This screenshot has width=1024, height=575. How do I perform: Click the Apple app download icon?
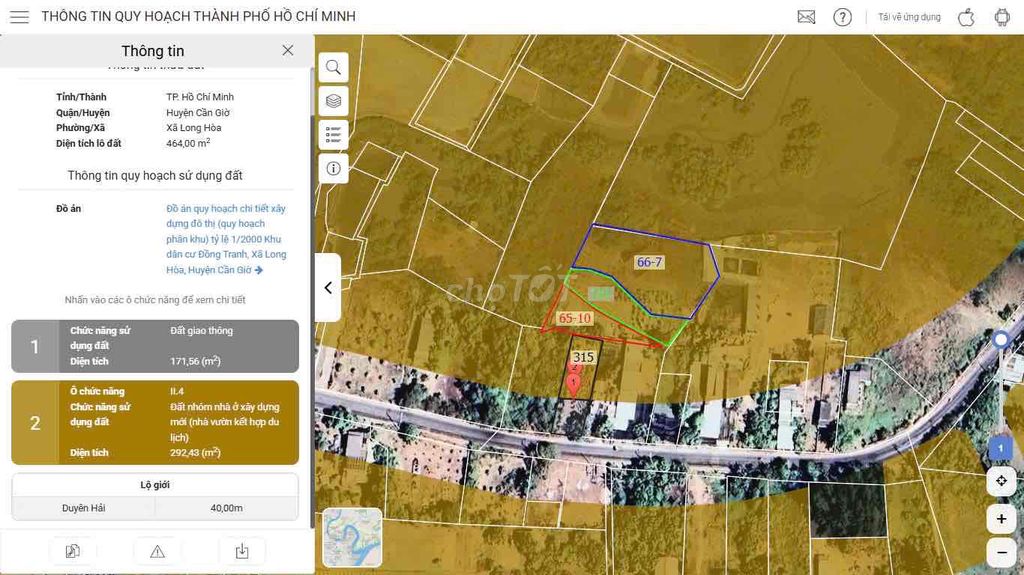(966, 17)
